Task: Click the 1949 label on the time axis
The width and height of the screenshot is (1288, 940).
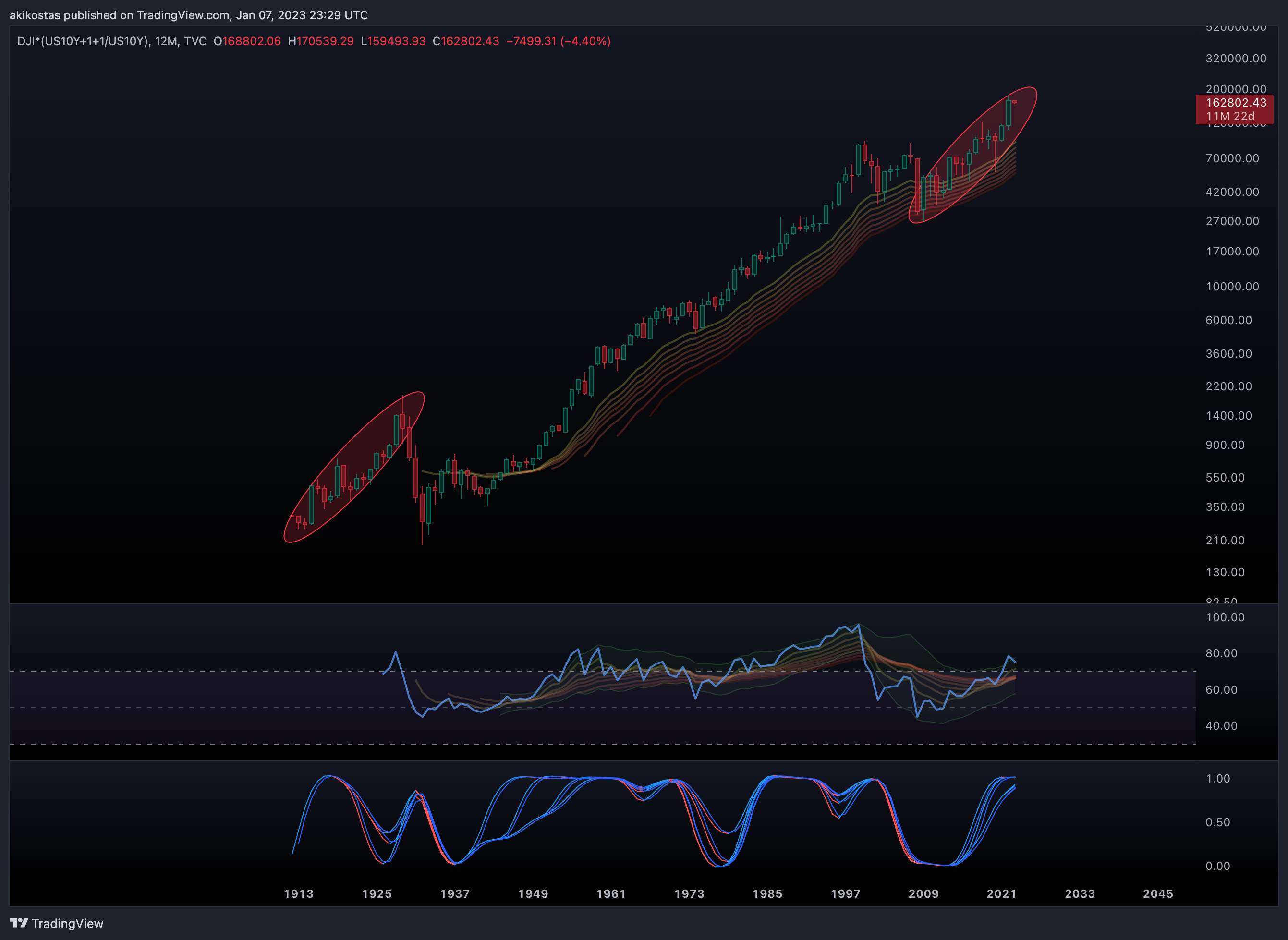Action: pos(533,894)
